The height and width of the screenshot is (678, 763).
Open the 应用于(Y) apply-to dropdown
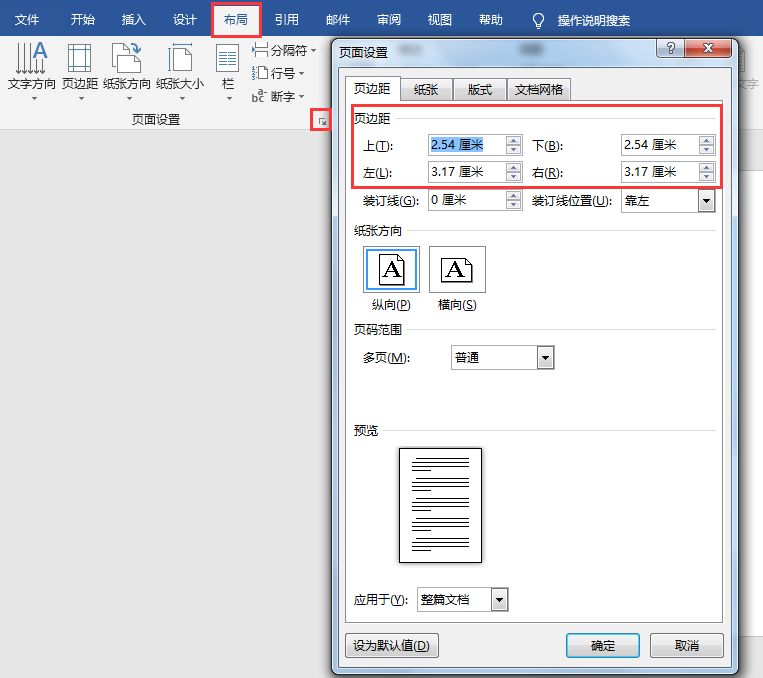(499, 600)
